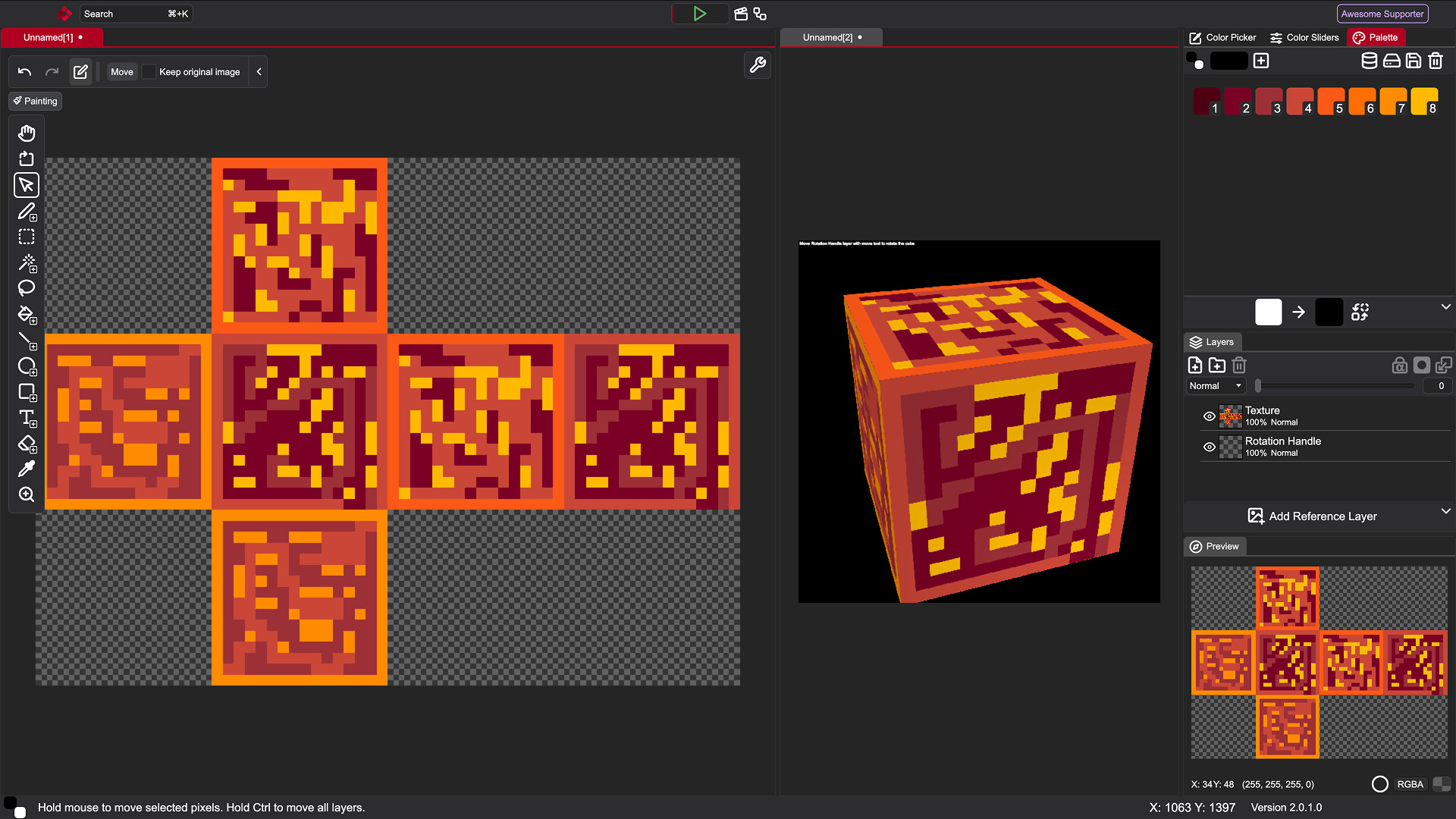Select palette swatch number 5
The image size is (1456, 819).
[x=1331, y=101]
